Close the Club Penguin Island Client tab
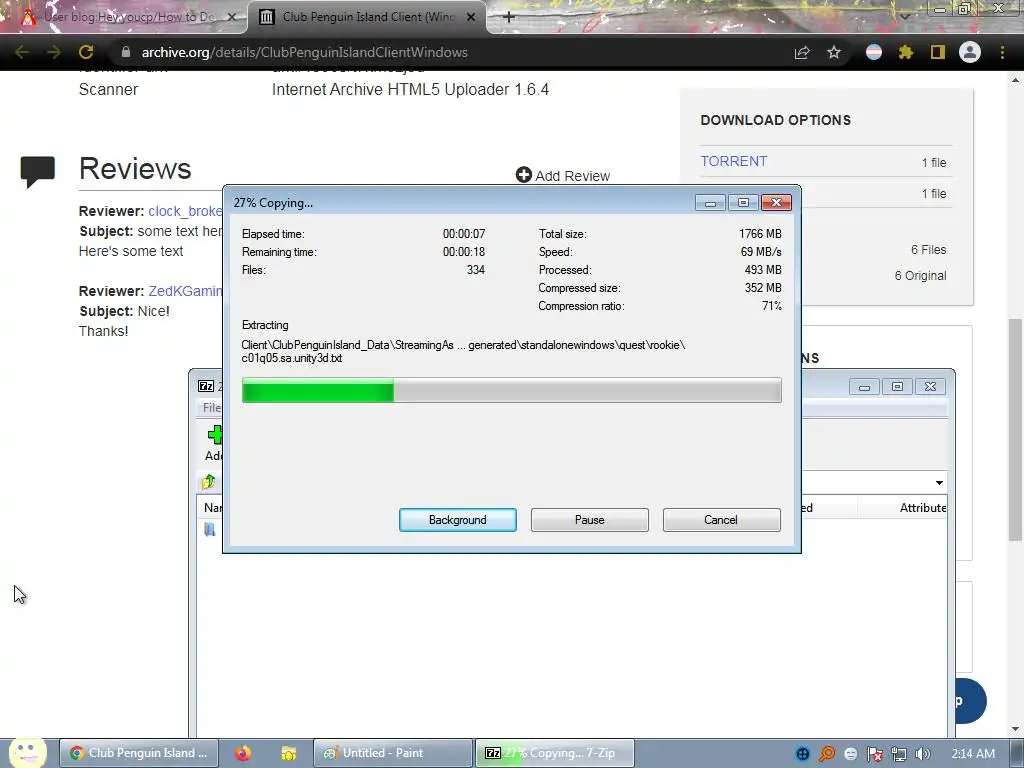The height and width of the screenshot is (768, 1024). [x=471, y=17]
